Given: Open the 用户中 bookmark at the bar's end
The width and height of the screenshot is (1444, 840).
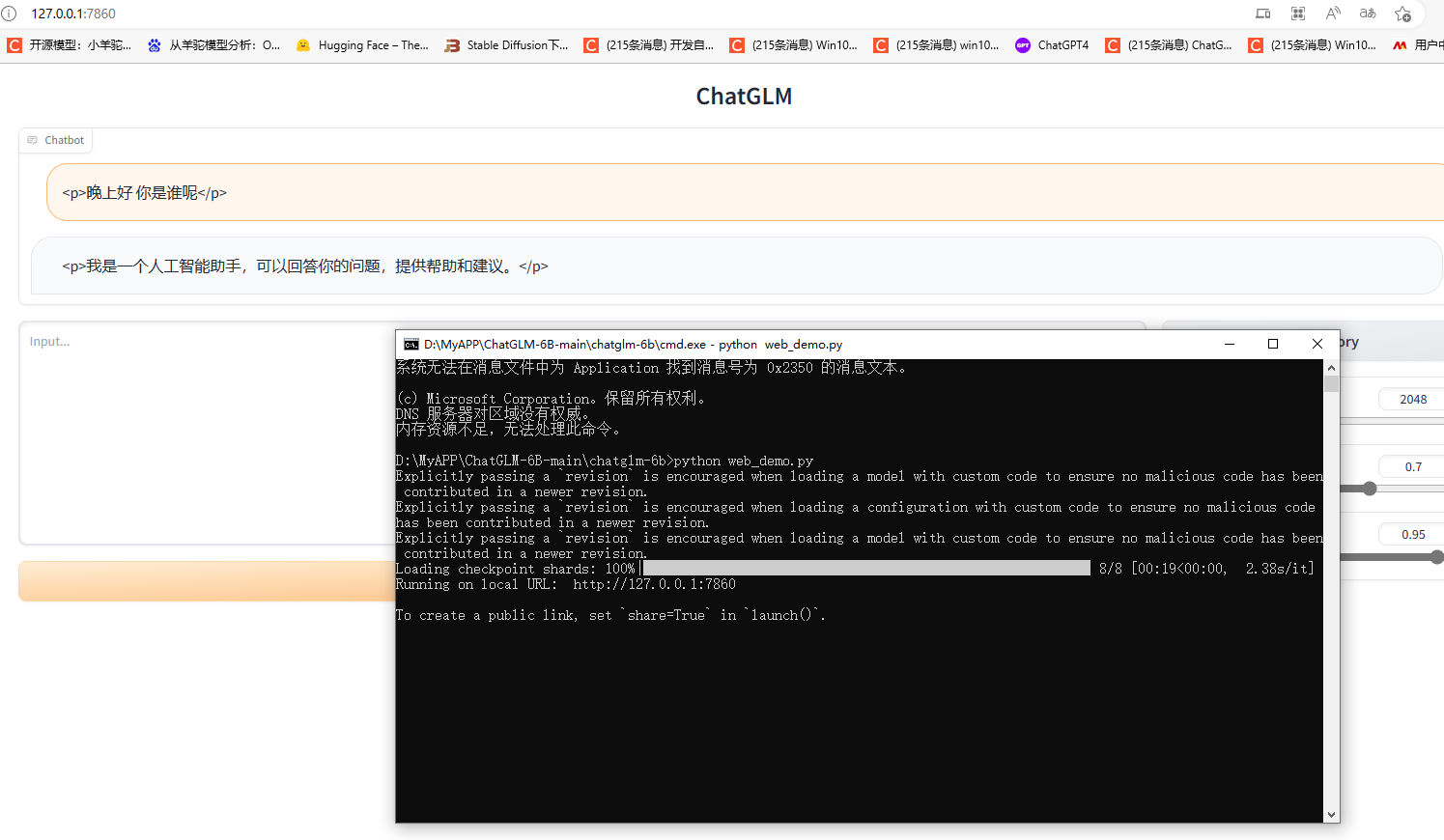Looking at the screenshot, I should coord(1418,45).
